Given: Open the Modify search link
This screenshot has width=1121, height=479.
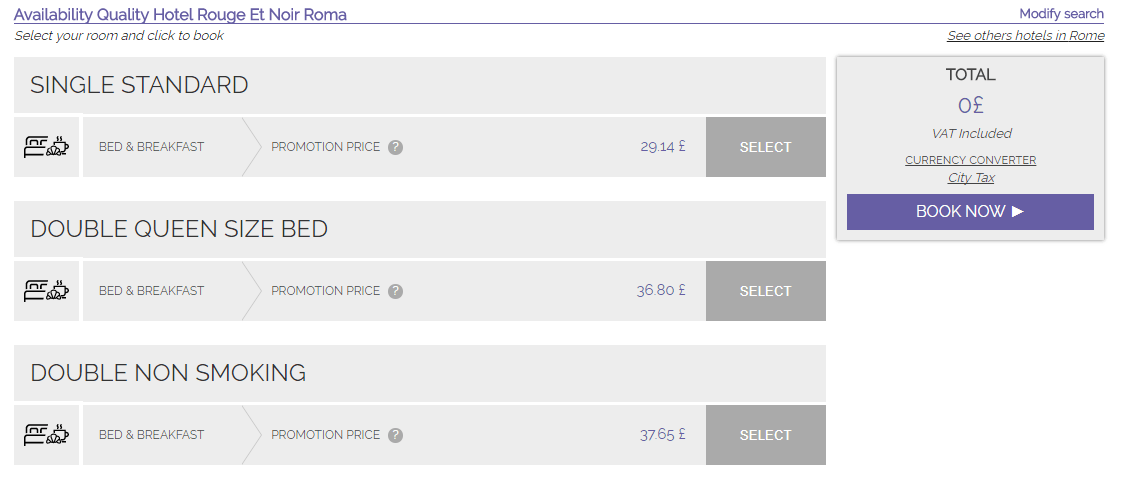Looking at the screenshot, I should coord(1061,14).
